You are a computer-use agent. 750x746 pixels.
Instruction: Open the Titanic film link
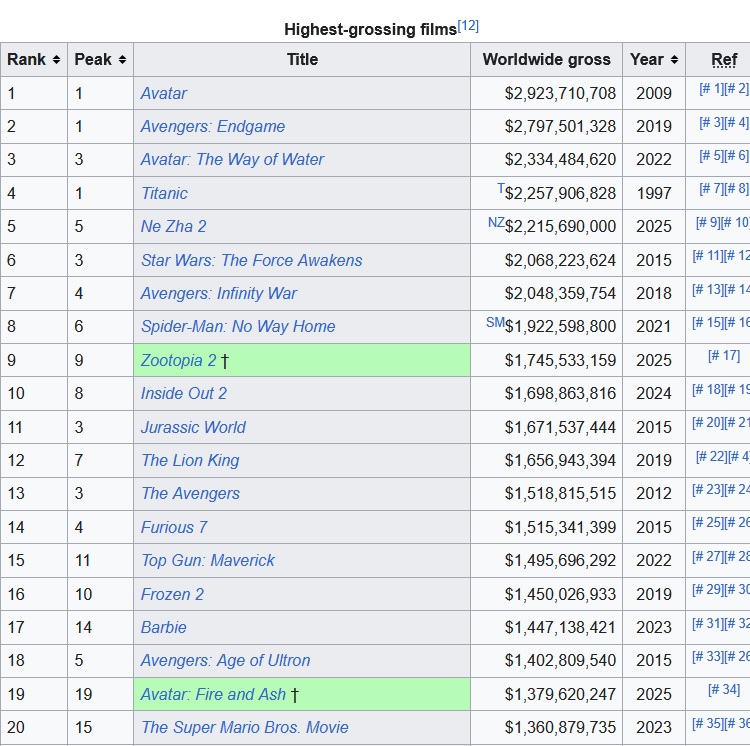tap(164, 193)
